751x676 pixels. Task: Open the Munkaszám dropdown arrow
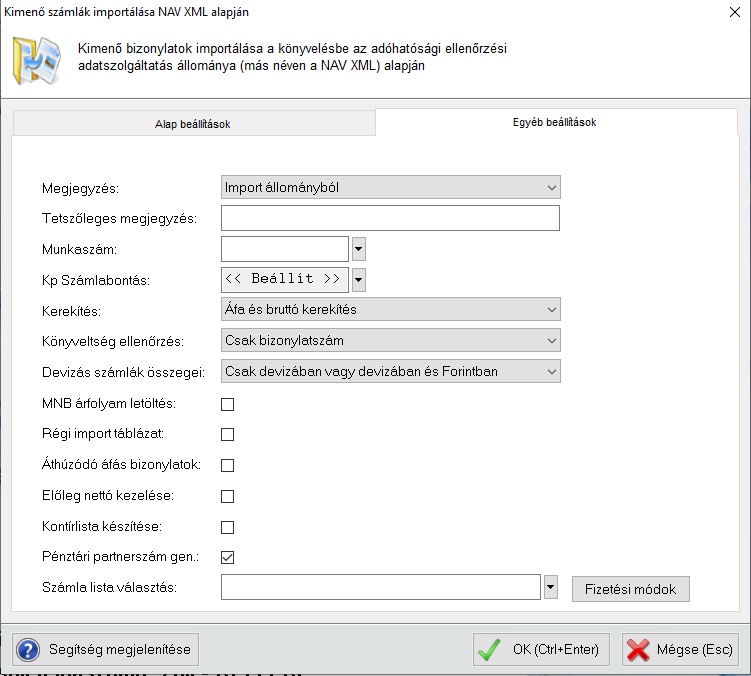[x=359, y=248]
